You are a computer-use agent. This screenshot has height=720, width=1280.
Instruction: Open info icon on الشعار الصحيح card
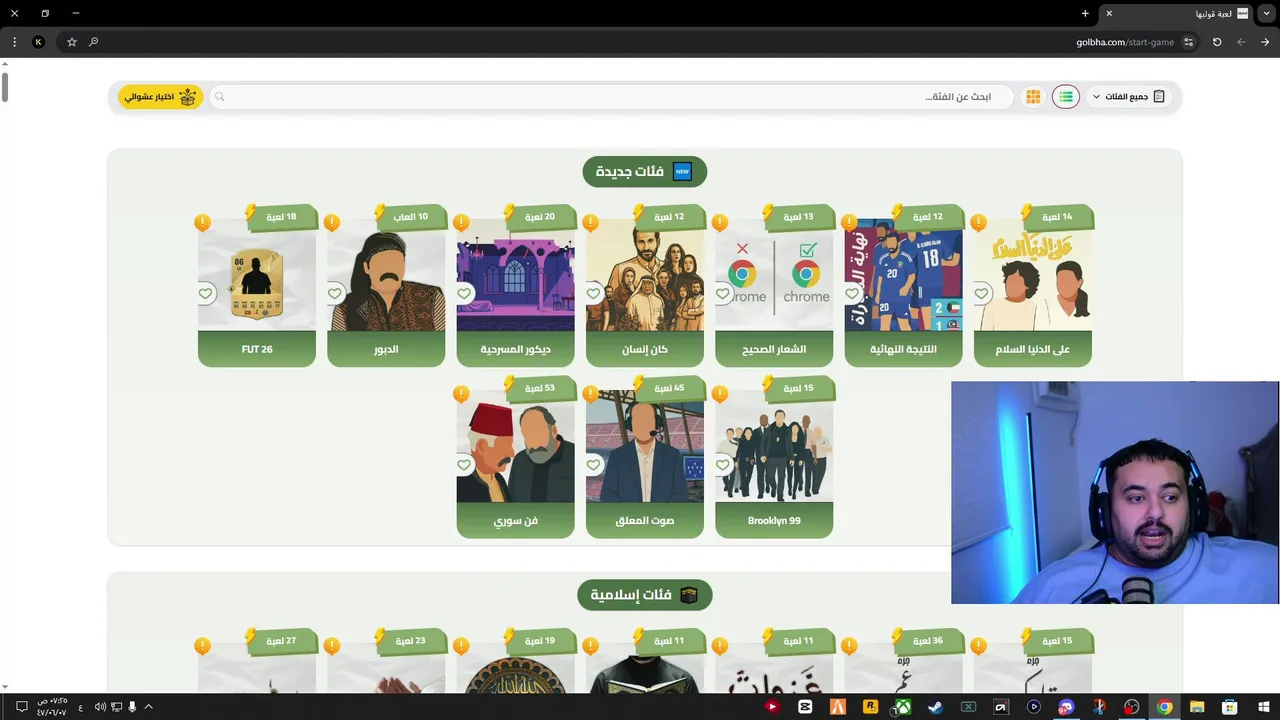[720, 222]
